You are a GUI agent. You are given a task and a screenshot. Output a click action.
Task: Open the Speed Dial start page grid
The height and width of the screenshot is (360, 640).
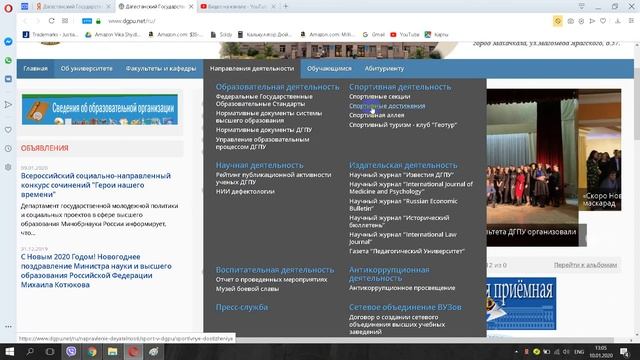[x=65, y=21]
